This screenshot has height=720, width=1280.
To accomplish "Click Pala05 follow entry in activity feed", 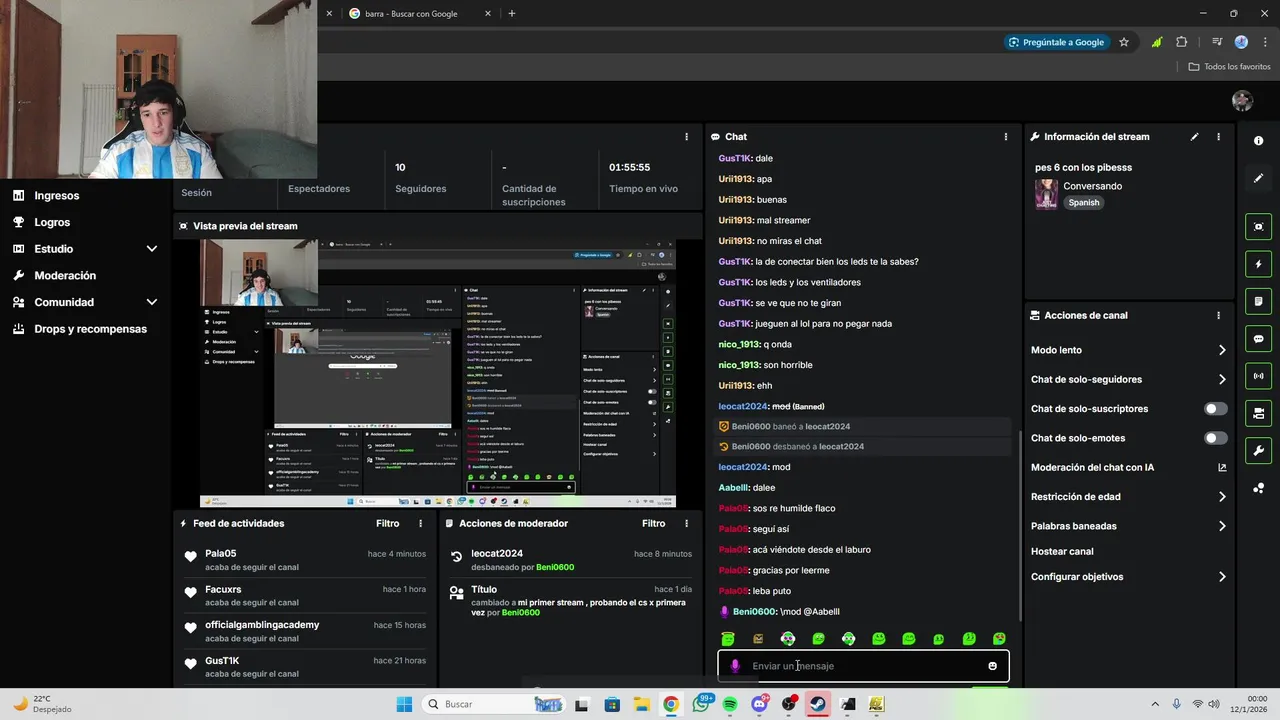I will [x=305, y=560].
